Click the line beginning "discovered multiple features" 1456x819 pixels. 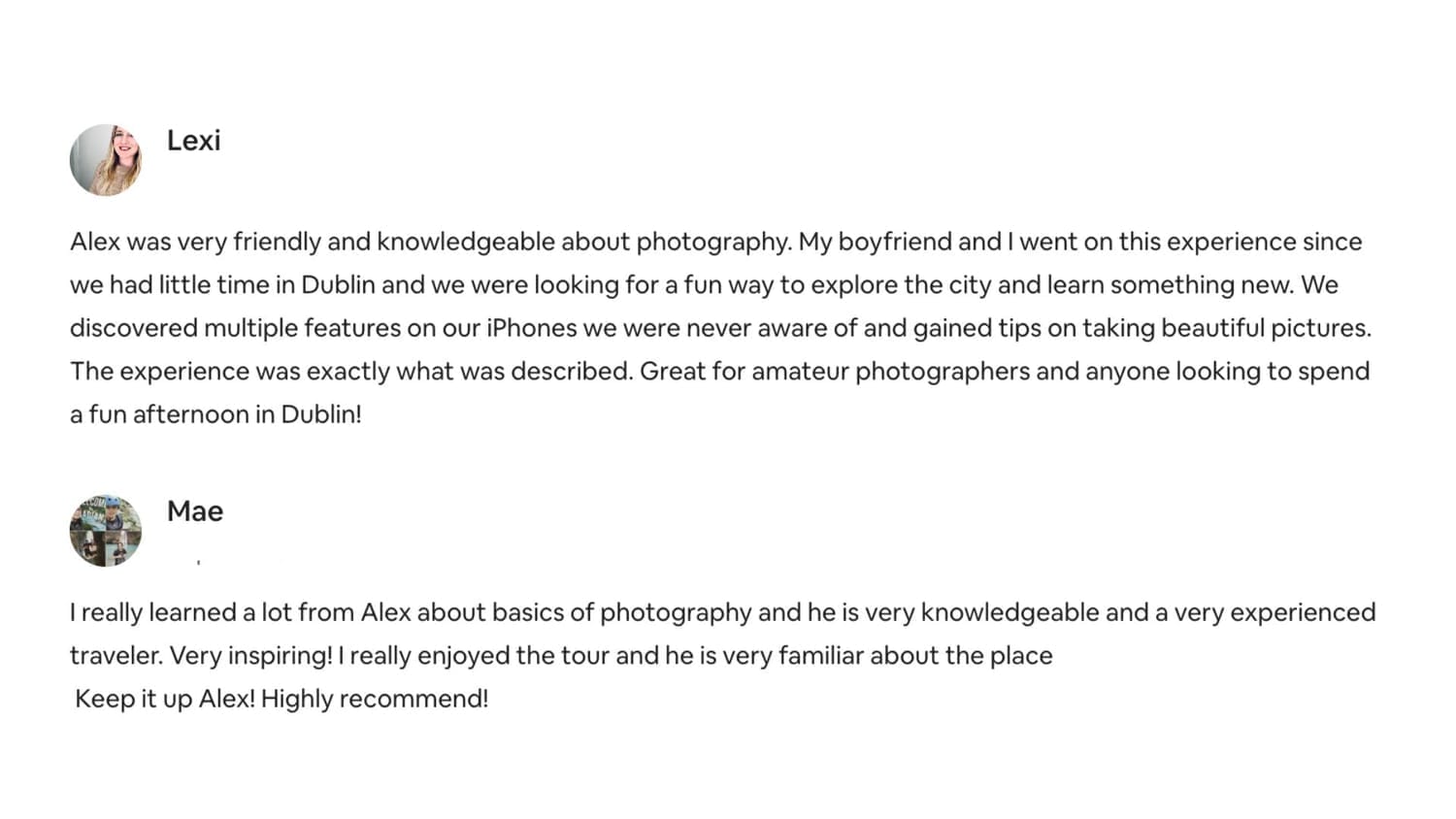(720, 328)
